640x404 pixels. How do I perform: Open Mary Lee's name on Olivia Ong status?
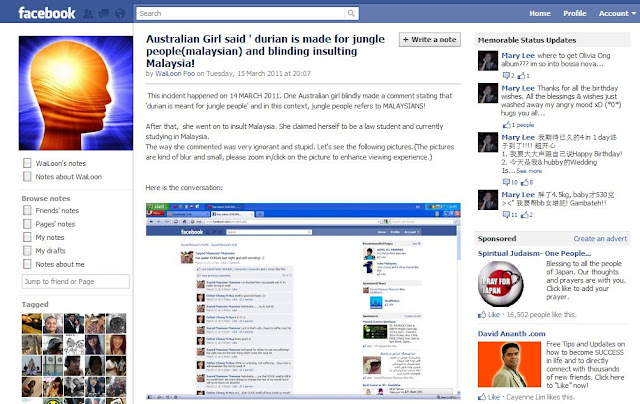[518, 55]
